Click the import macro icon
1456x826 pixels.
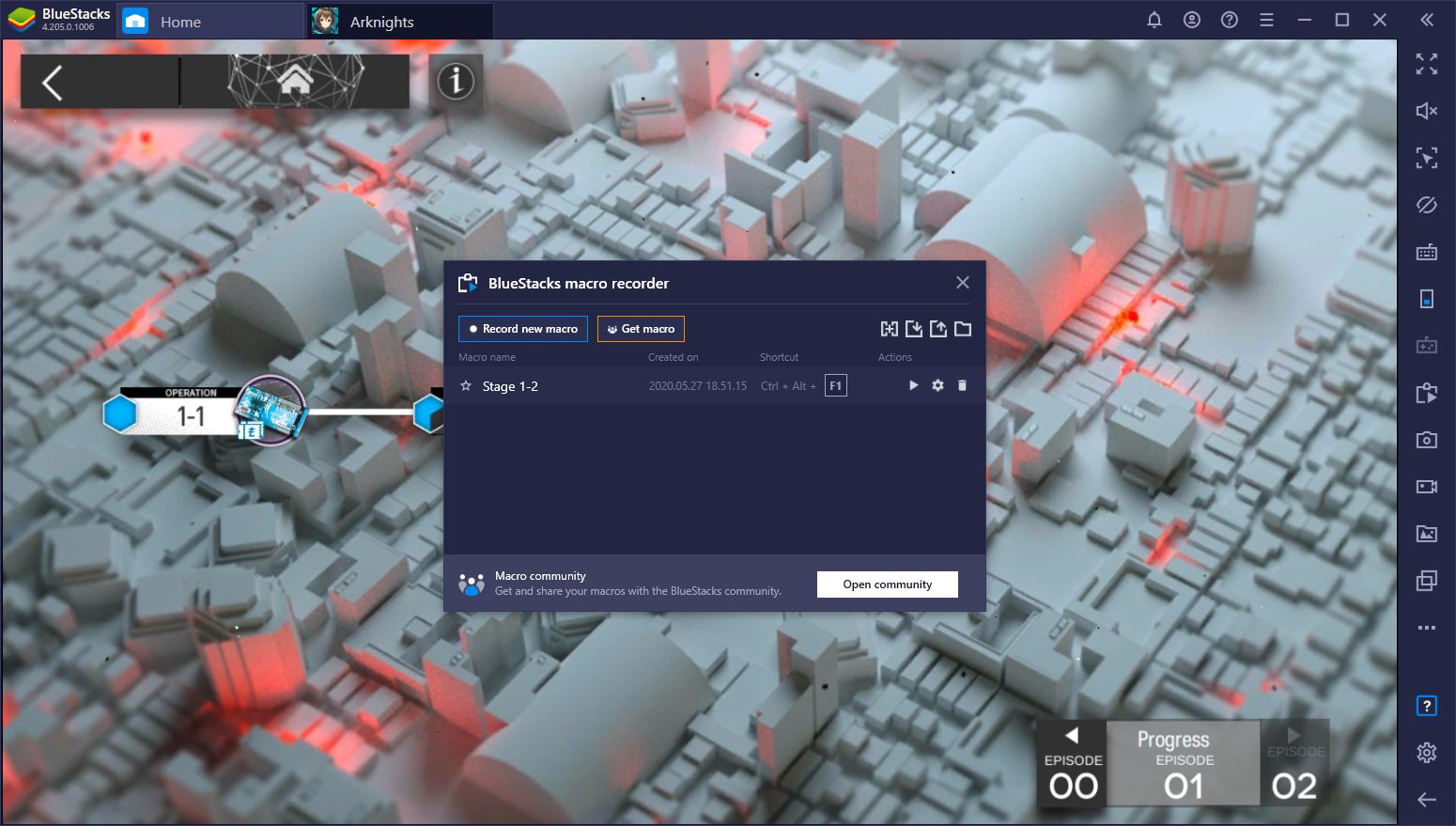point(914,329)
